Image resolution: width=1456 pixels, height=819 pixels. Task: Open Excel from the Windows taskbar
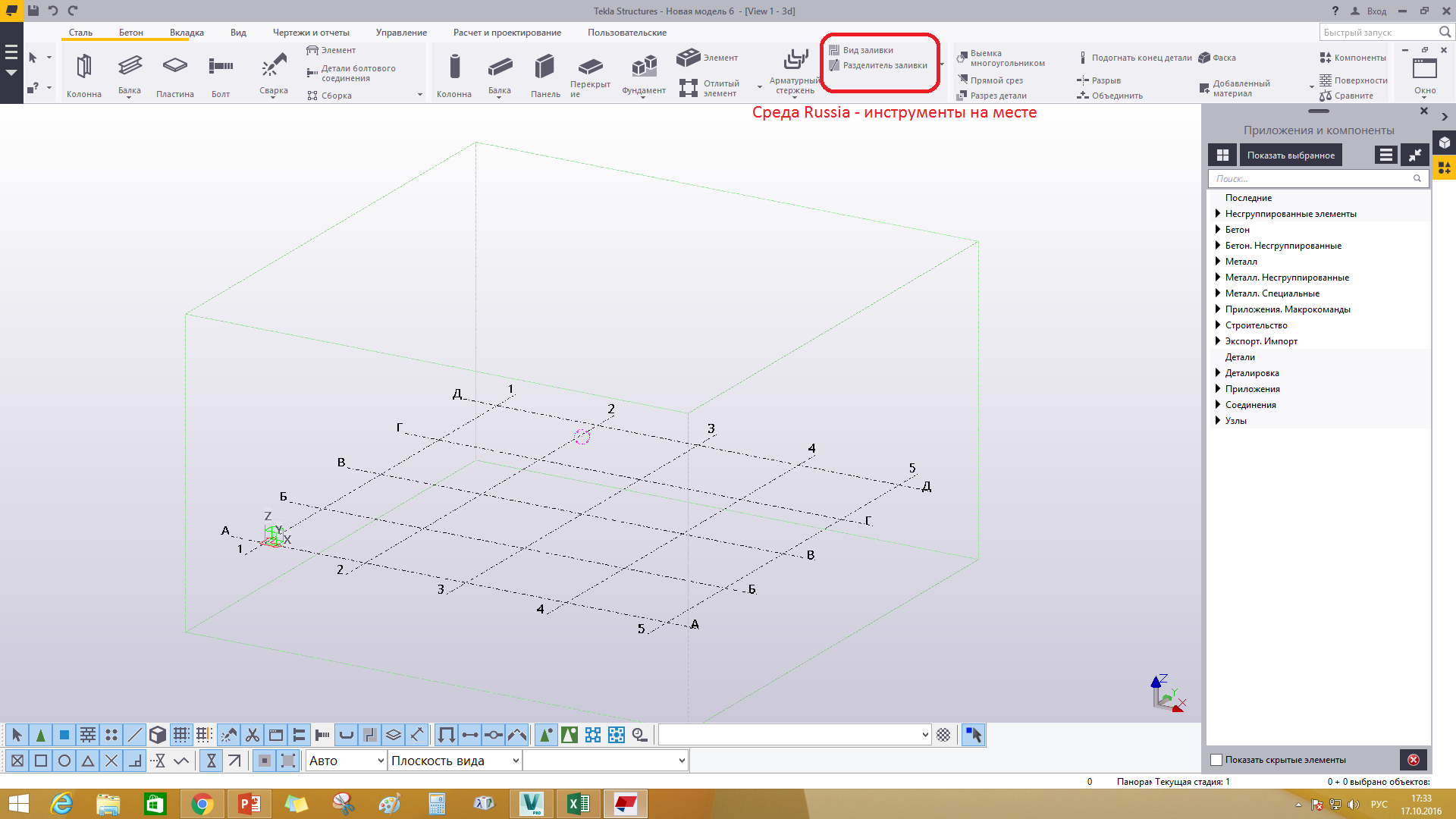579,804
